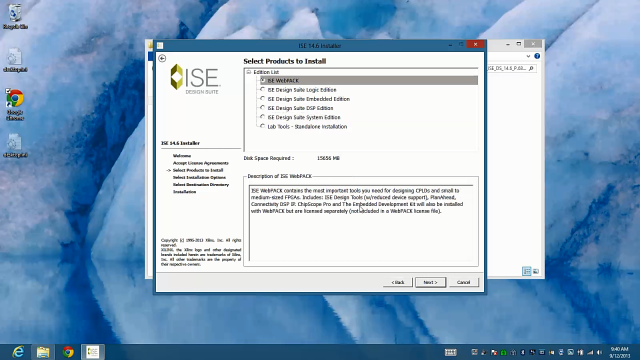Image resolution: width=640 pixels, height=360 pixels.
Task: Click the < Back button
Action: click(x=398, y=282)
